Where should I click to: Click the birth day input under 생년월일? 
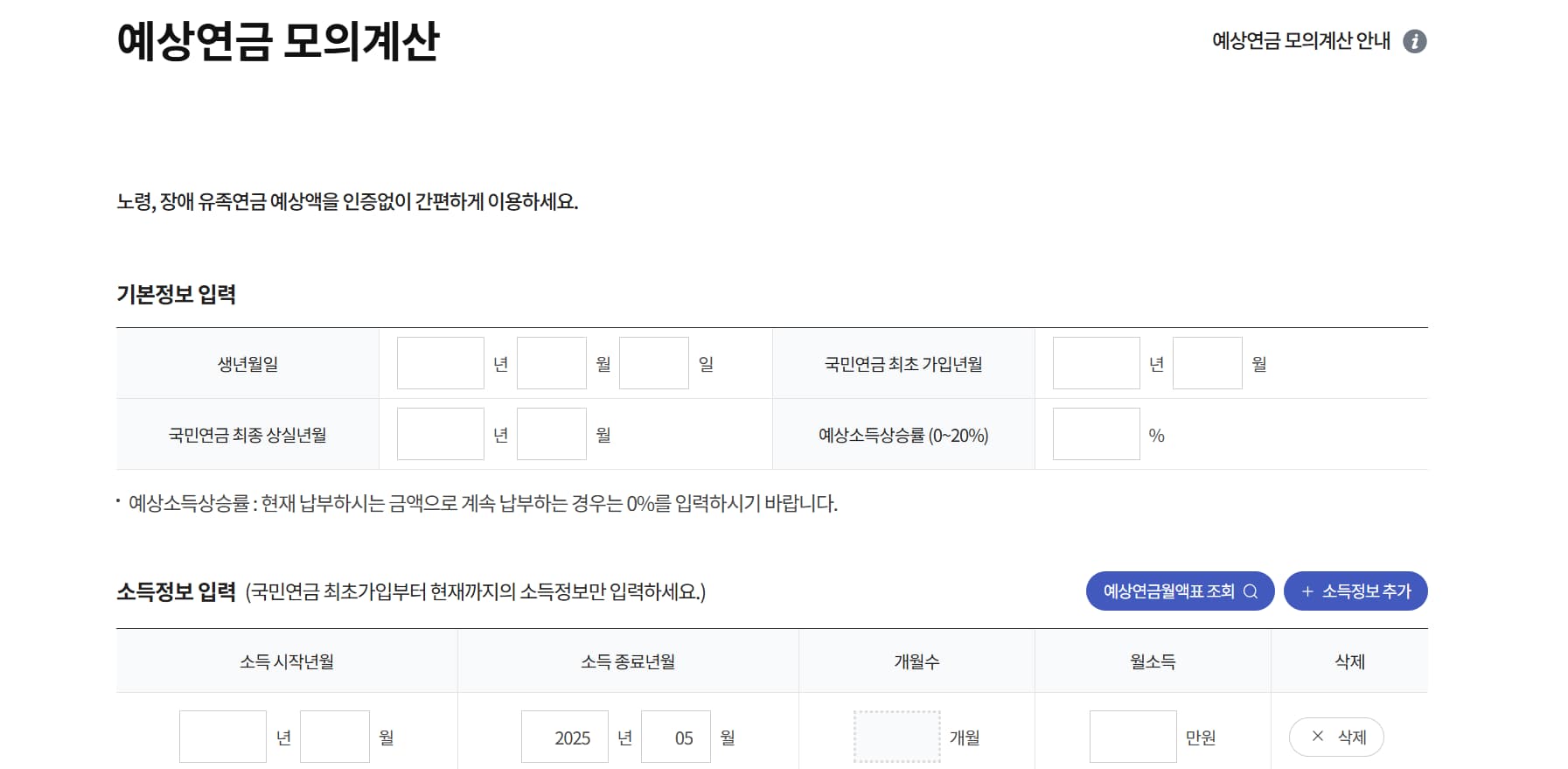click(x=653, y=363)
